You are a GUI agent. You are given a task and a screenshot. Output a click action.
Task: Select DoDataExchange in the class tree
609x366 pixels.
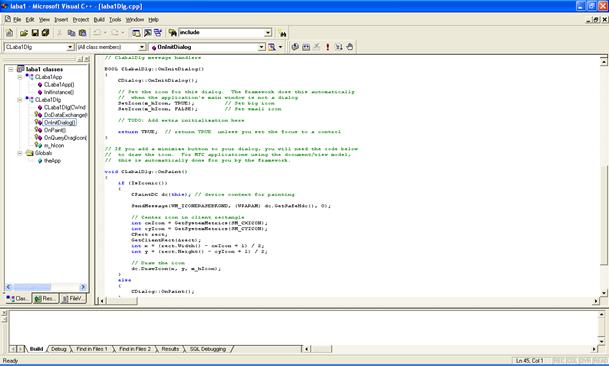[65, 115]
